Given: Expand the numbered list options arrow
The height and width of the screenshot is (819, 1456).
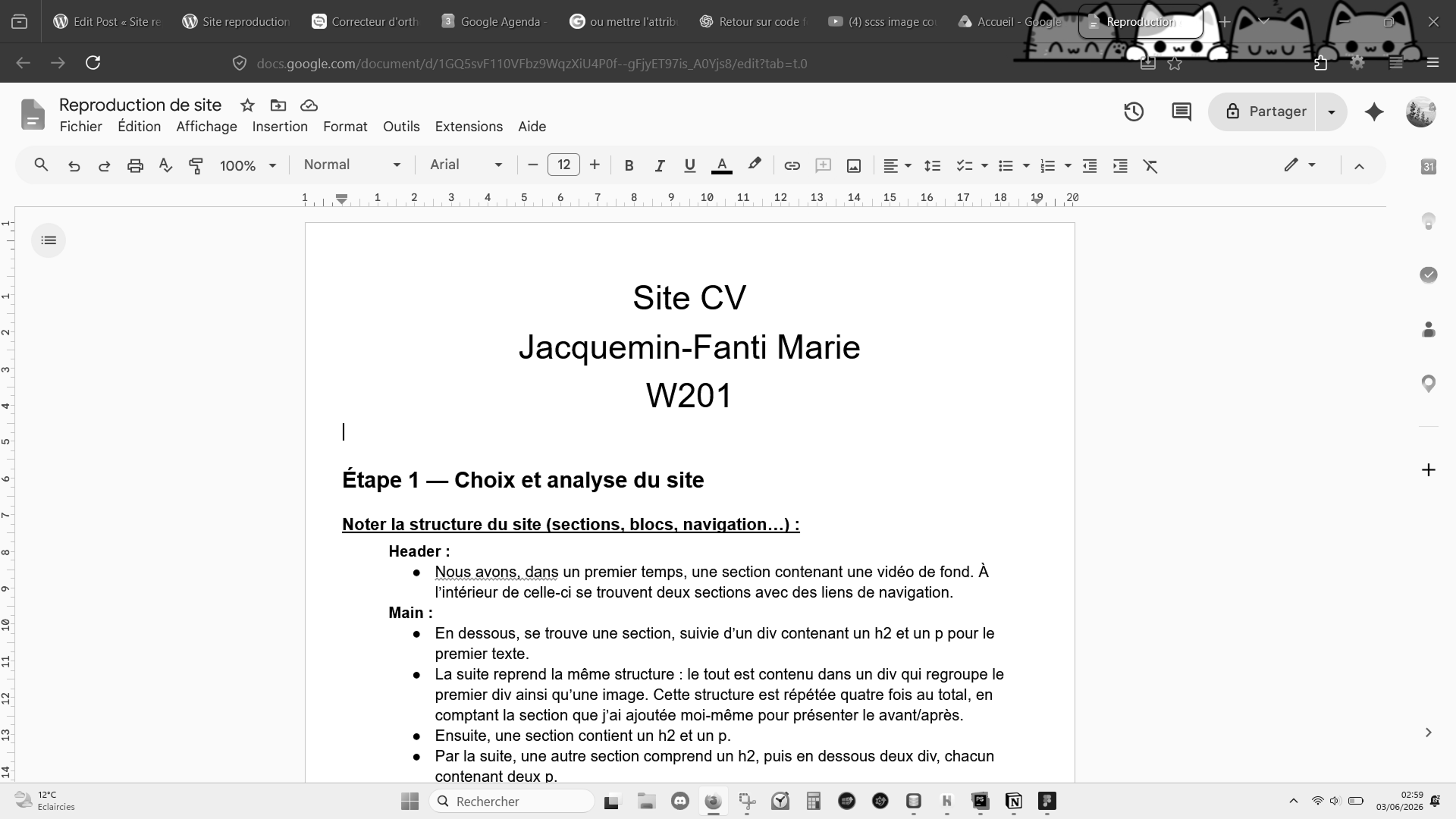Looking at the screenshot, I should click(x=1068, y=165).
